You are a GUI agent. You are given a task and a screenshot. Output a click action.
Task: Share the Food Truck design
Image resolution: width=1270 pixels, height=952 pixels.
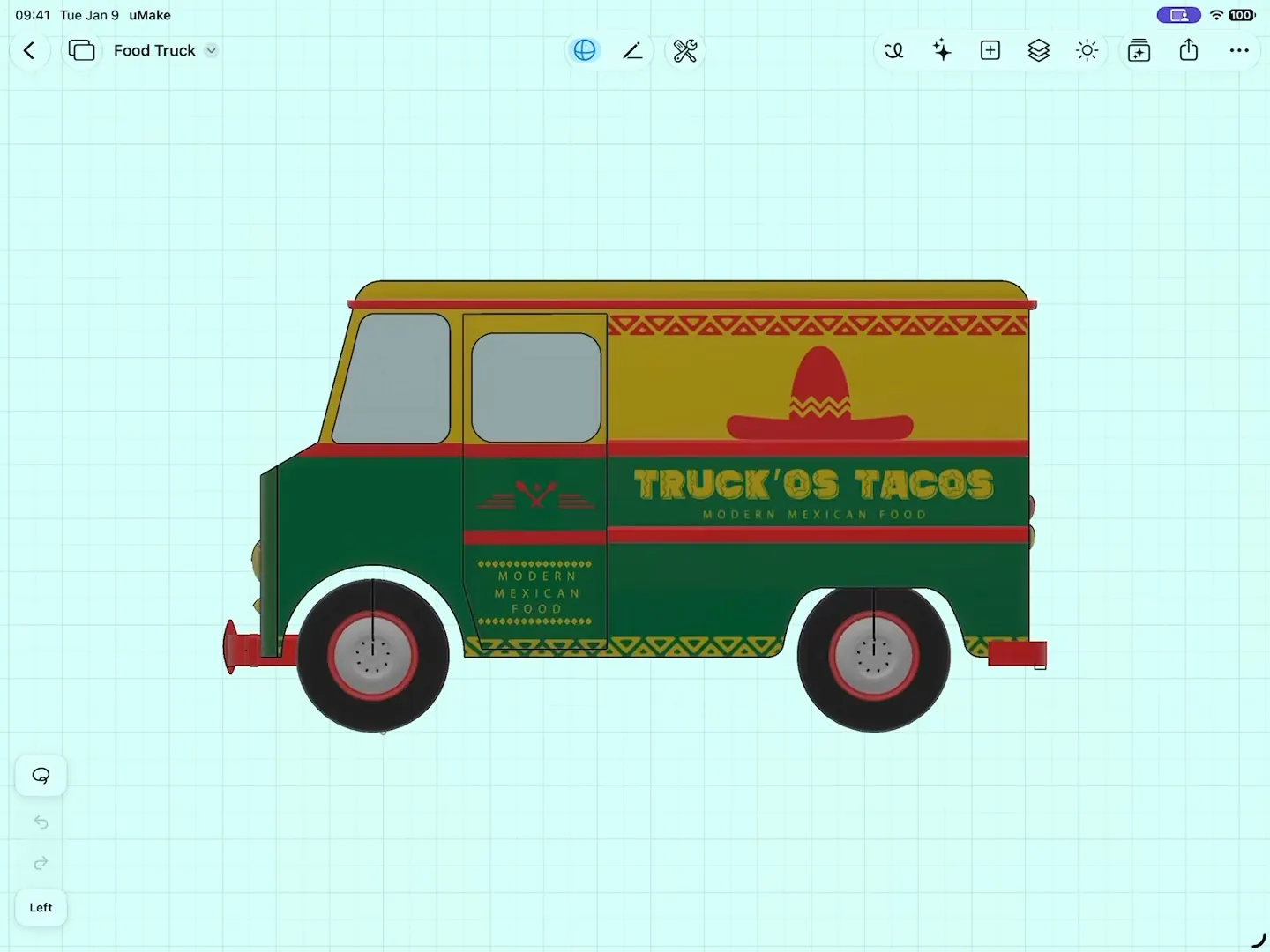pos(1189,50)
